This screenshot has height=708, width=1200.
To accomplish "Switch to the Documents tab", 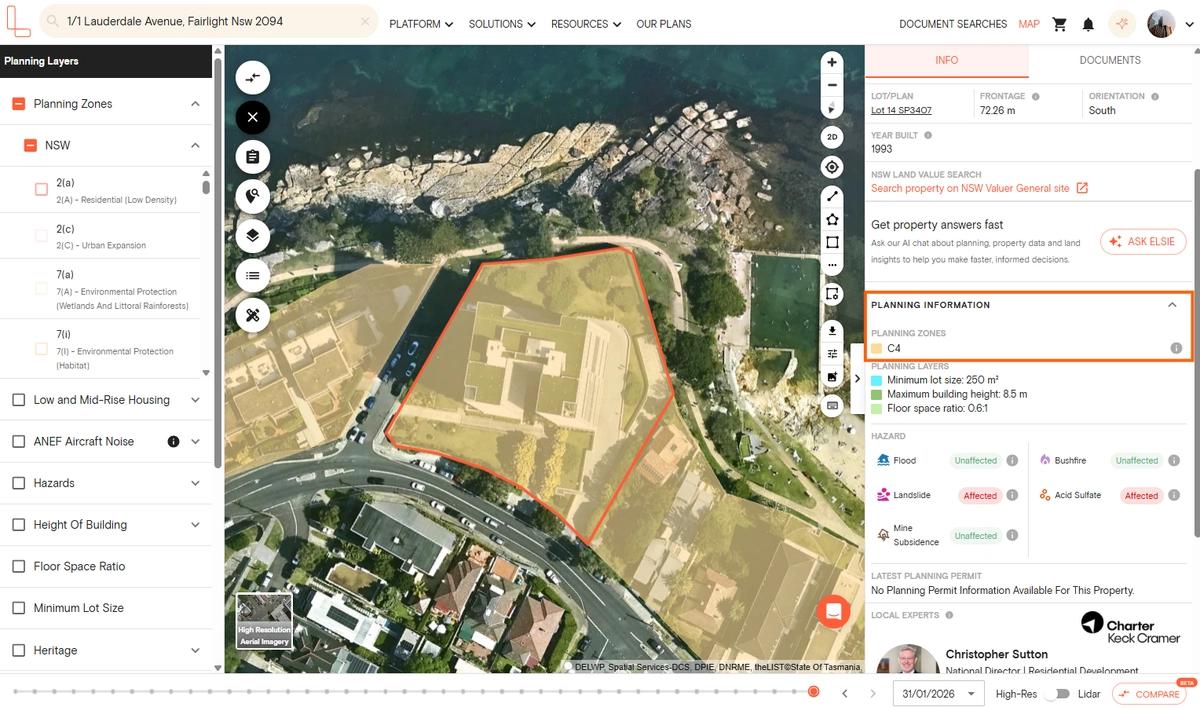I will (1110, 60).
